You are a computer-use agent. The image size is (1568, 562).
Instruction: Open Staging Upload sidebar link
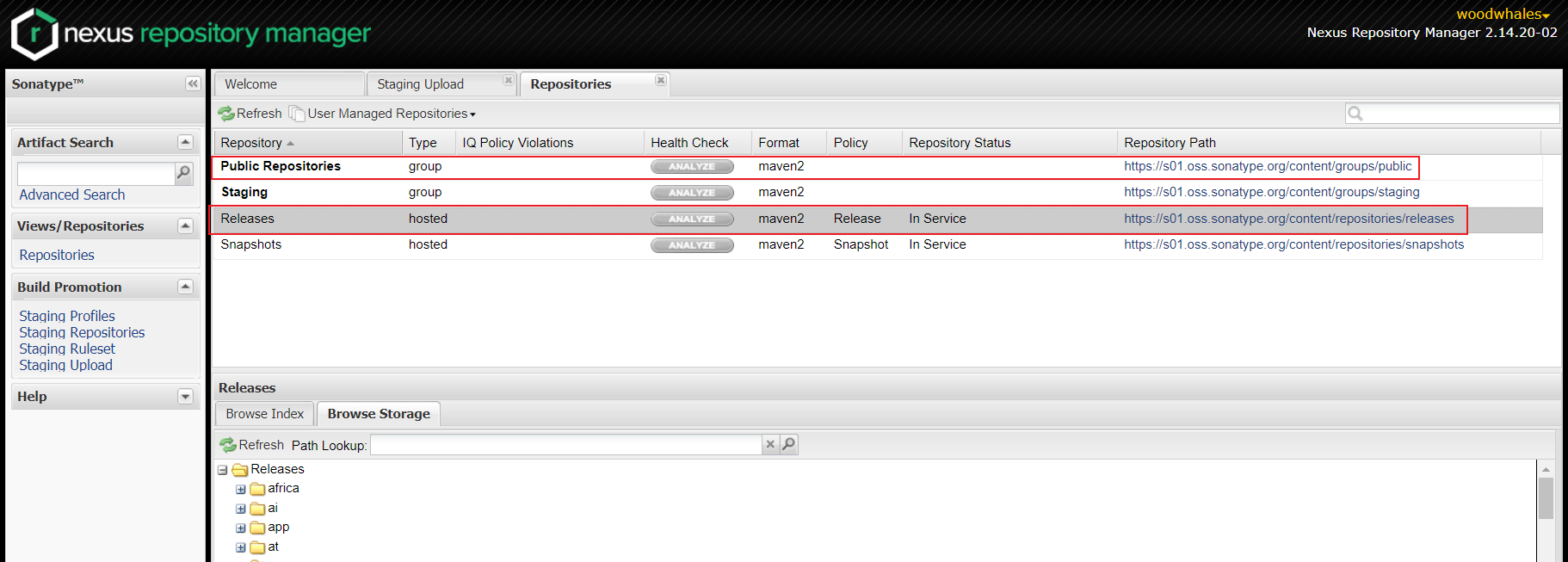coord(66,365)
